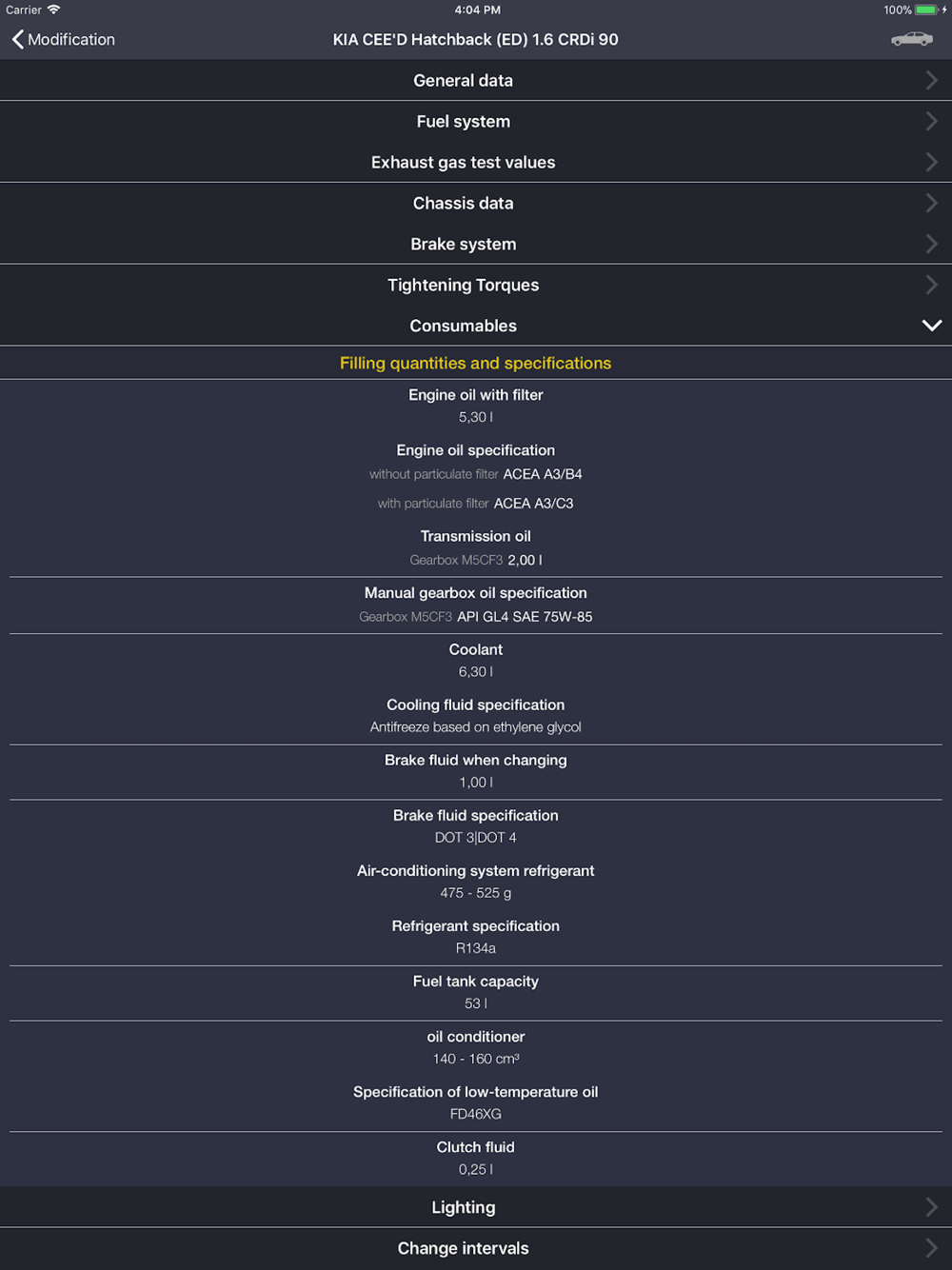Tap the Wi-Fi icon in status bar
The height and width of the screenshot is (1270, 952).
click(53, 10)
